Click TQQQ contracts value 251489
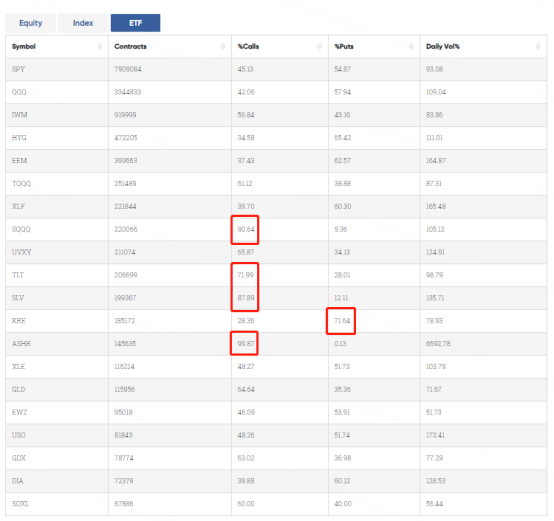 (x=125, y=184)
